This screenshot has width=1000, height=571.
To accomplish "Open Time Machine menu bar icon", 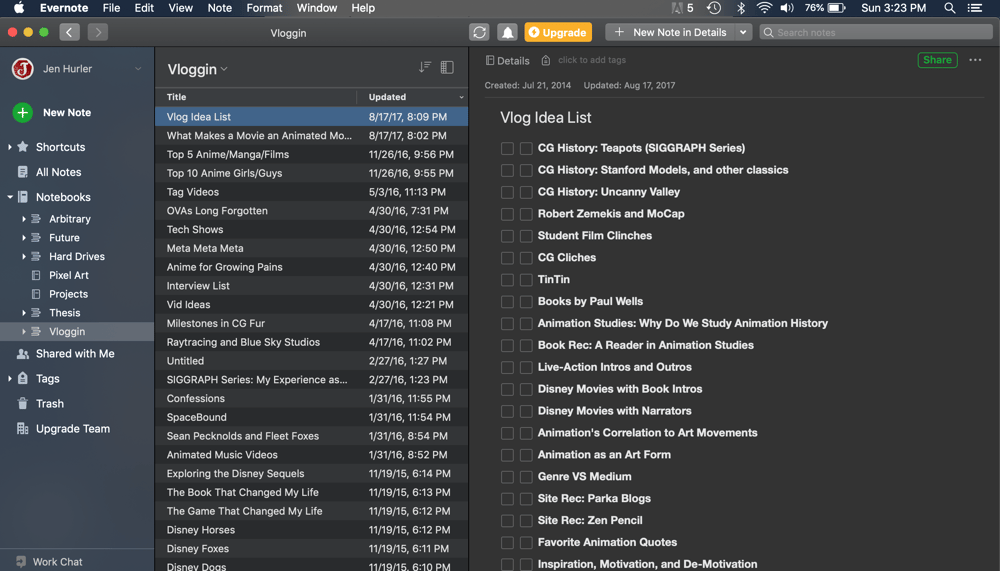I will point(714,8).
